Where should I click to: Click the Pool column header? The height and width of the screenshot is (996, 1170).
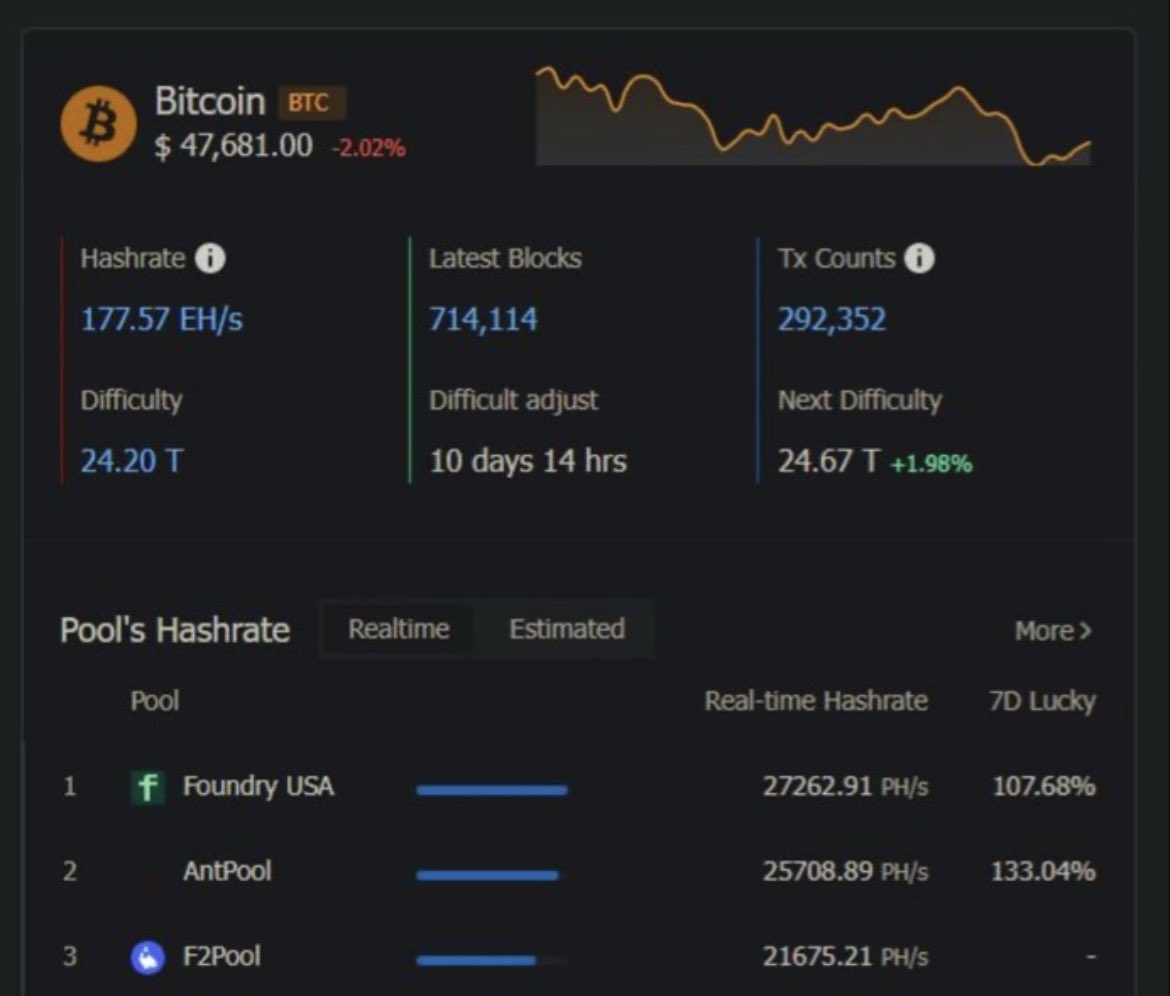point(155,701)
